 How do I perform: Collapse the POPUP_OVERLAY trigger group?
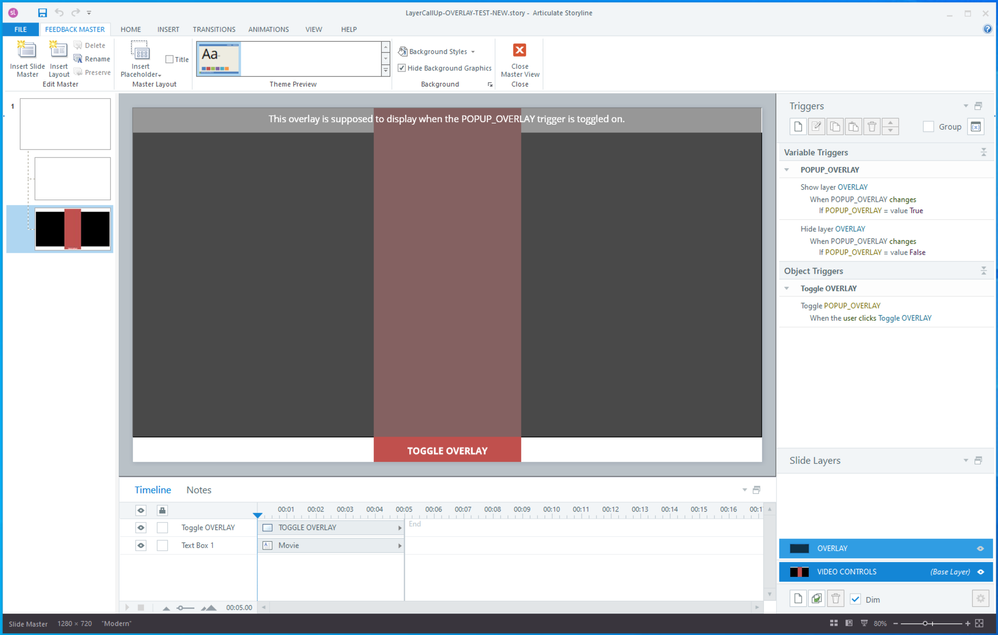[786, 170]
